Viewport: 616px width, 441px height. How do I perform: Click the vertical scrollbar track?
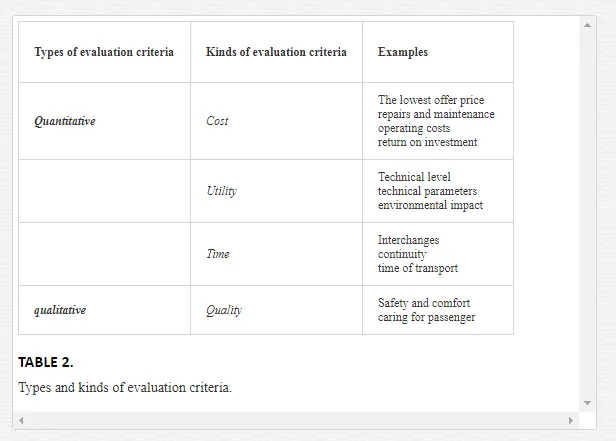(x=587, y=214)
